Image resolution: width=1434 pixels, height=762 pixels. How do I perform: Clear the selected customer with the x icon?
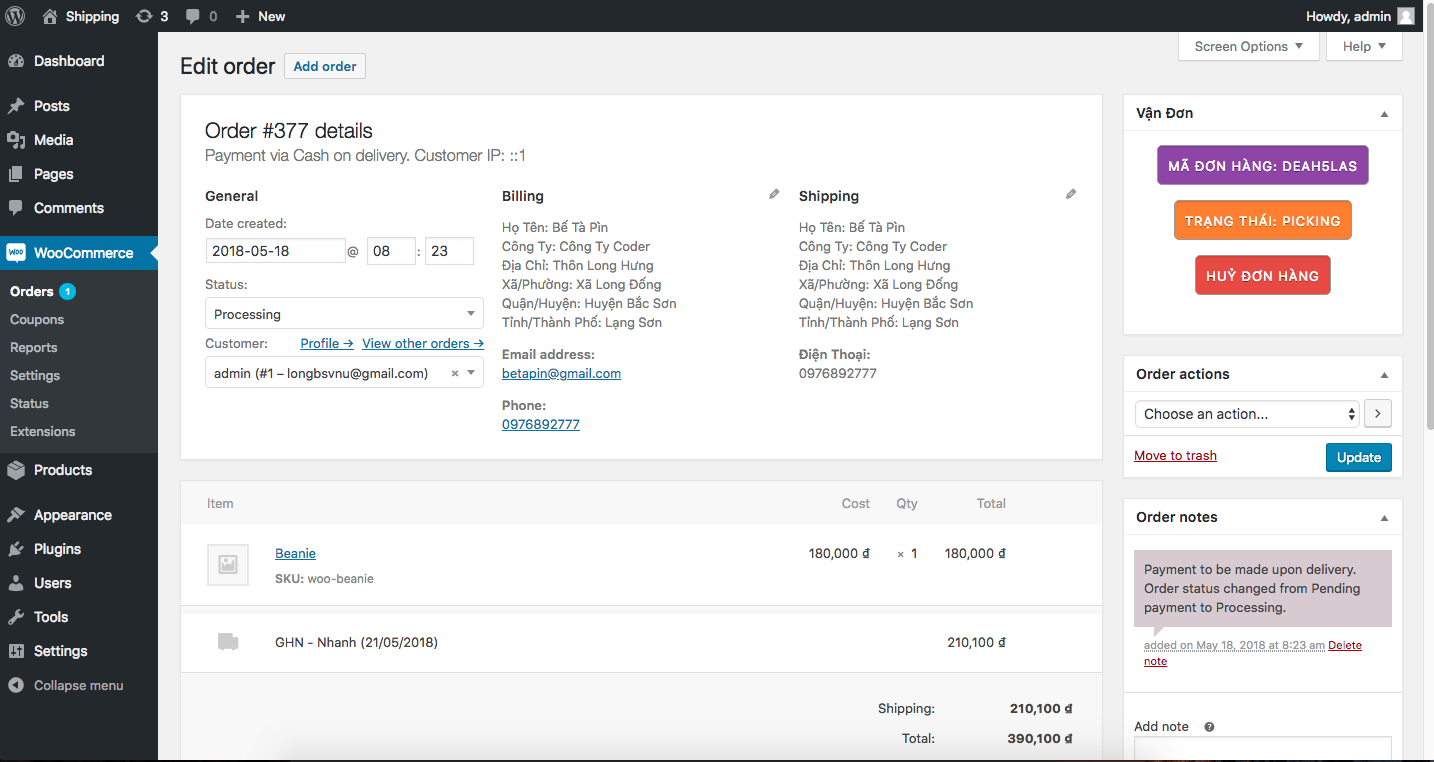pyautogui.click(x=455, y=373)
